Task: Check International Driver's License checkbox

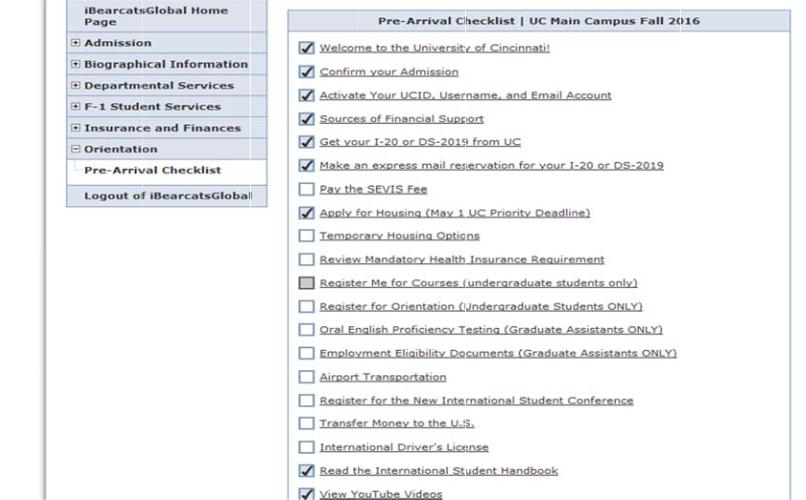Action: pyautogui.click(x=306, y=447)
